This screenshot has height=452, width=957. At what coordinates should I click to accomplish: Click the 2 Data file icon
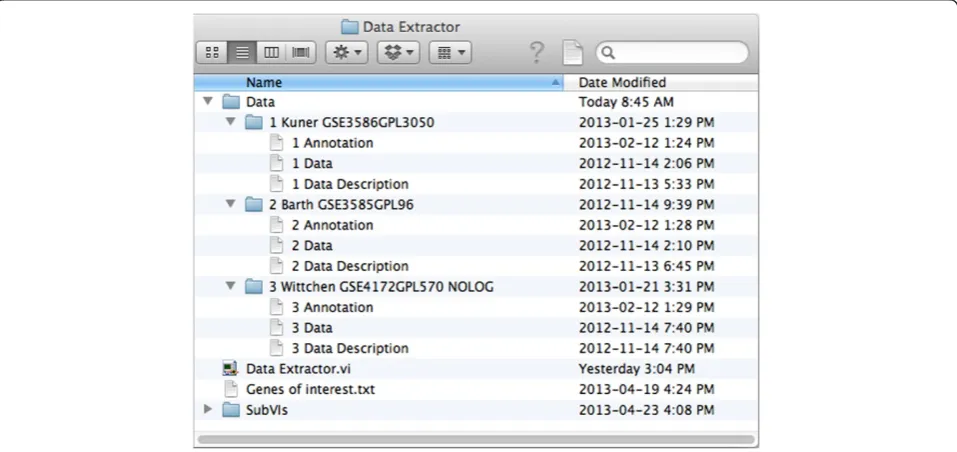point(276,245)
